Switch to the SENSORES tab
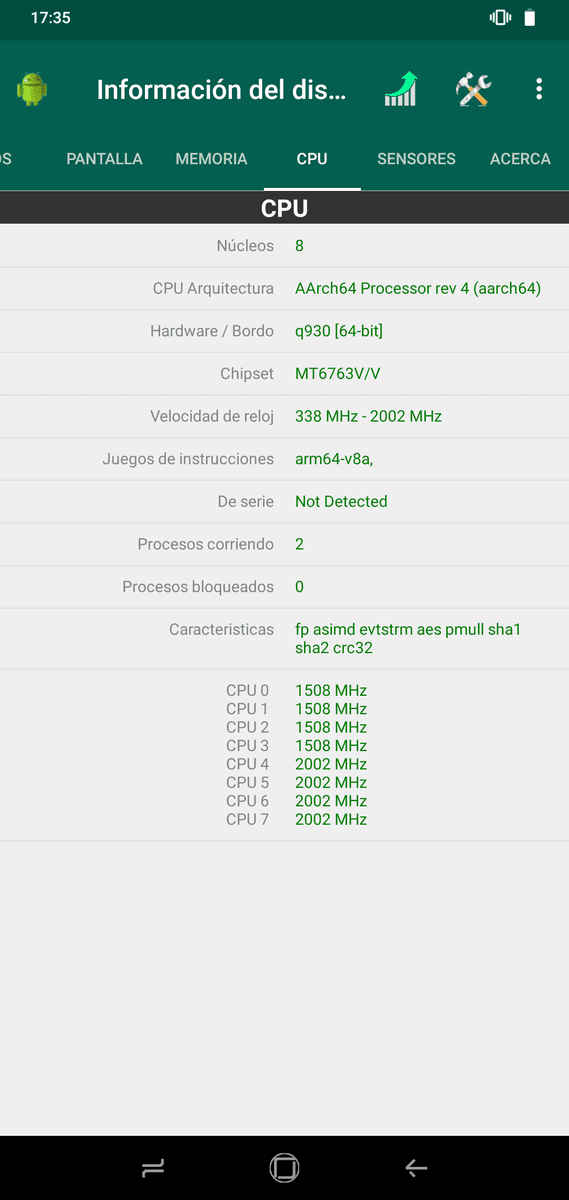This screenshot has height=1200, width=569. click(x=416, y=159)
